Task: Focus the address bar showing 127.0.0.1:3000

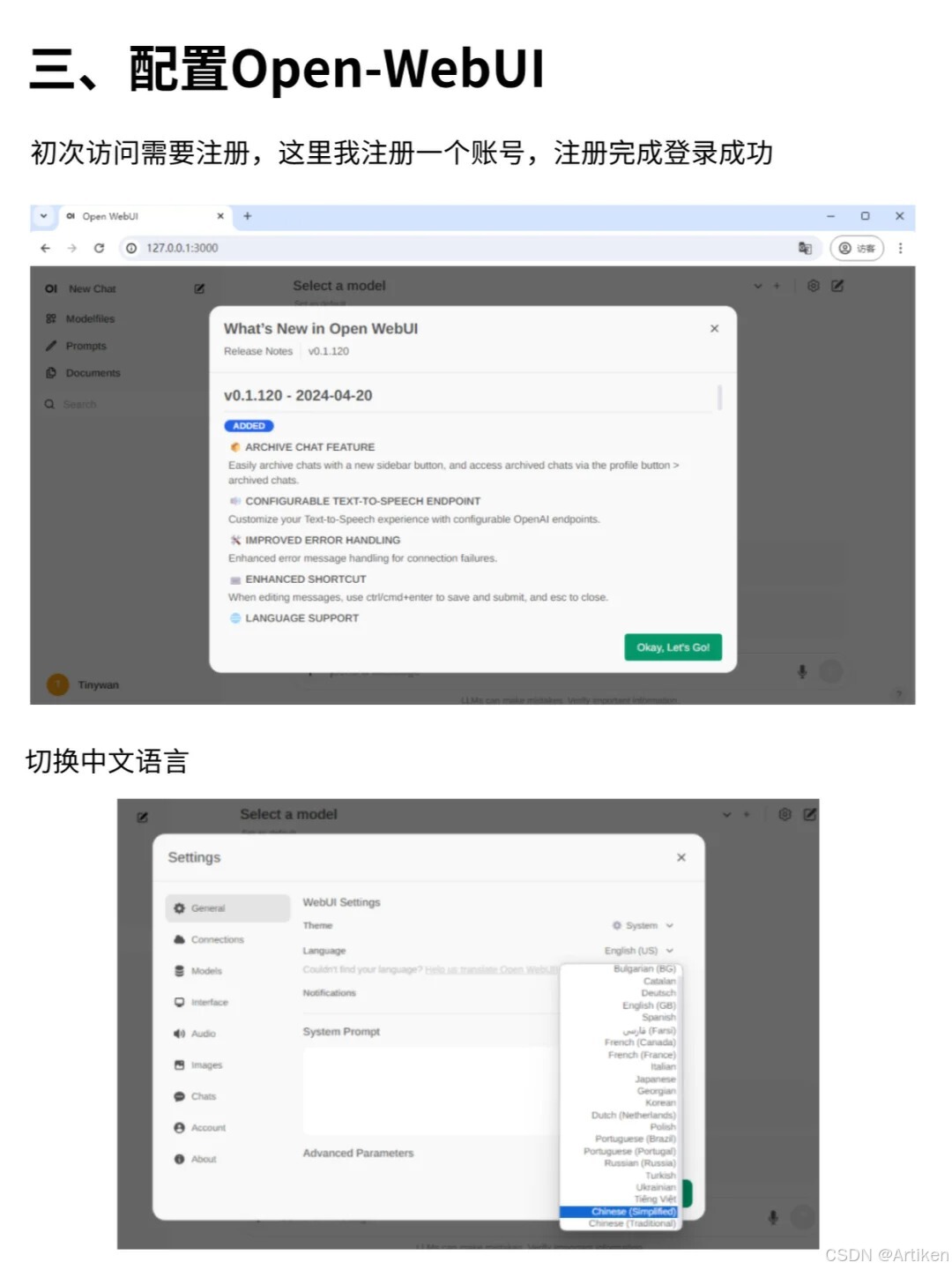Action: (x=467, y=248)
